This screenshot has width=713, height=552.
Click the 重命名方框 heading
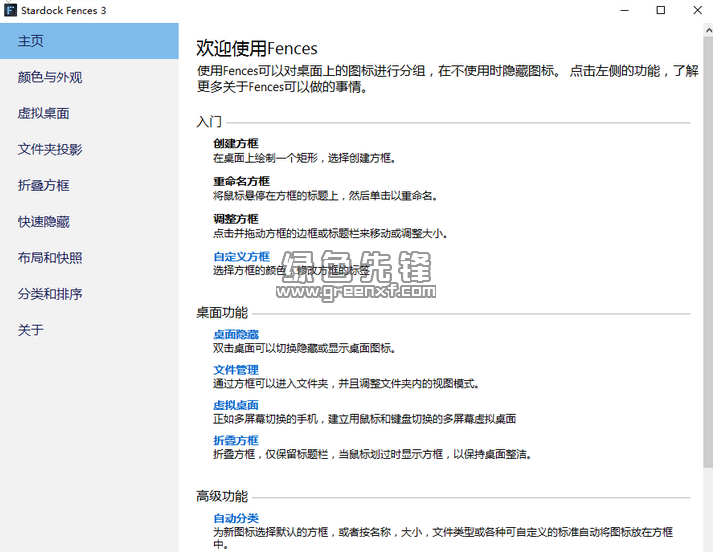click(x=241, y=181)
